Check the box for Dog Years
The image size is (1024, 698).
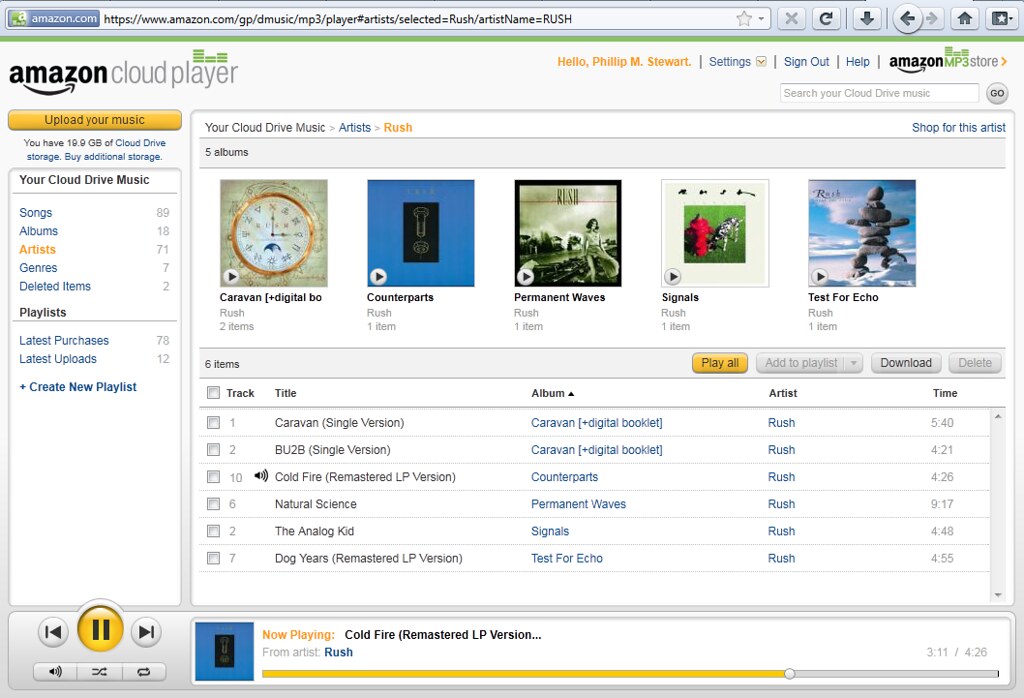(x=213, y=558)
